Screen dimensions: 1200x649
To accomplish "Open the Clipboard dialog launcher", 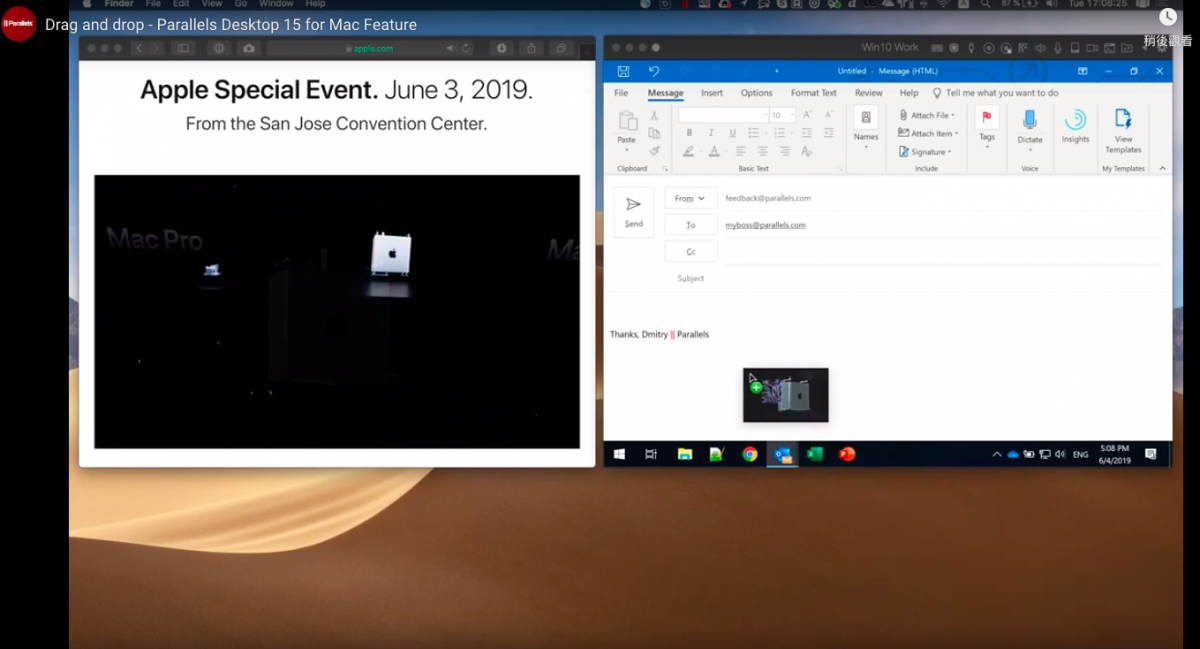I will click(x=665, y=169).
